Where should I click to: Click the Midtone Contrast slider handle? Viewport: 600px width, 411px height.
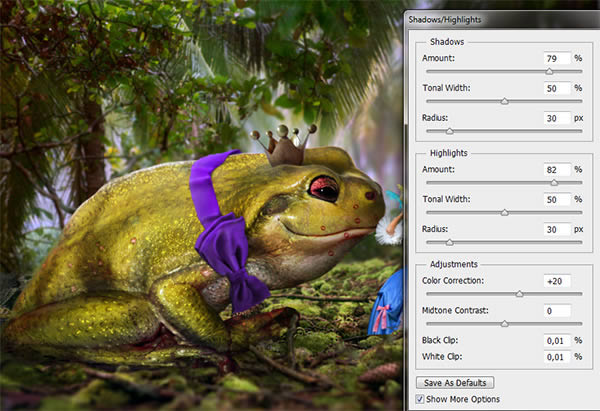(505, 324)
